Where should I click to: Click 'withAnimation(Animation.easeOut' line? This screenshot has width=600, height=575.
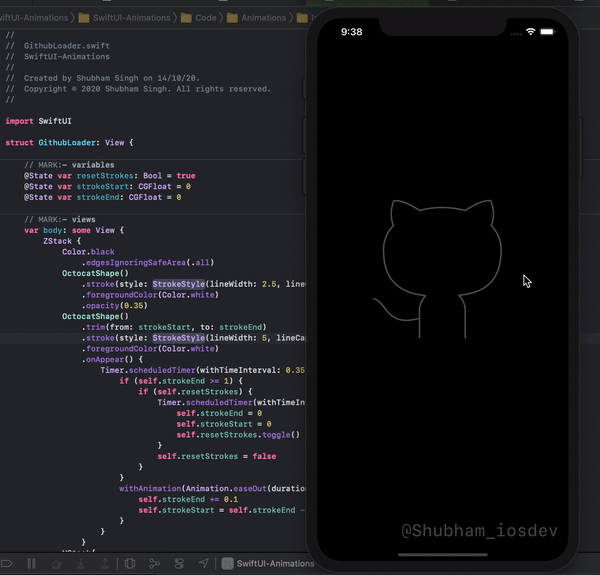(212, 488)
